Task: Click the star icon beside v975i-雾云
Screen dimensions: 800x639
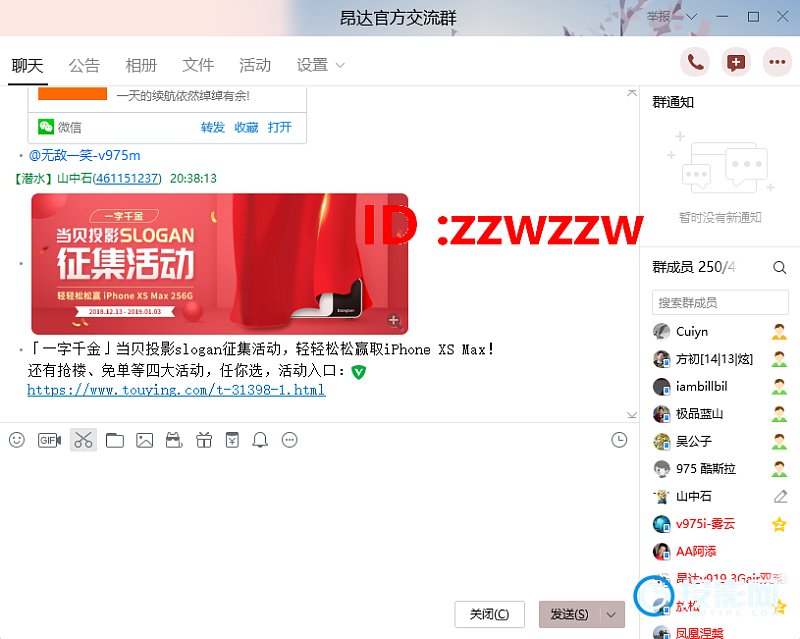Action: 779,524
